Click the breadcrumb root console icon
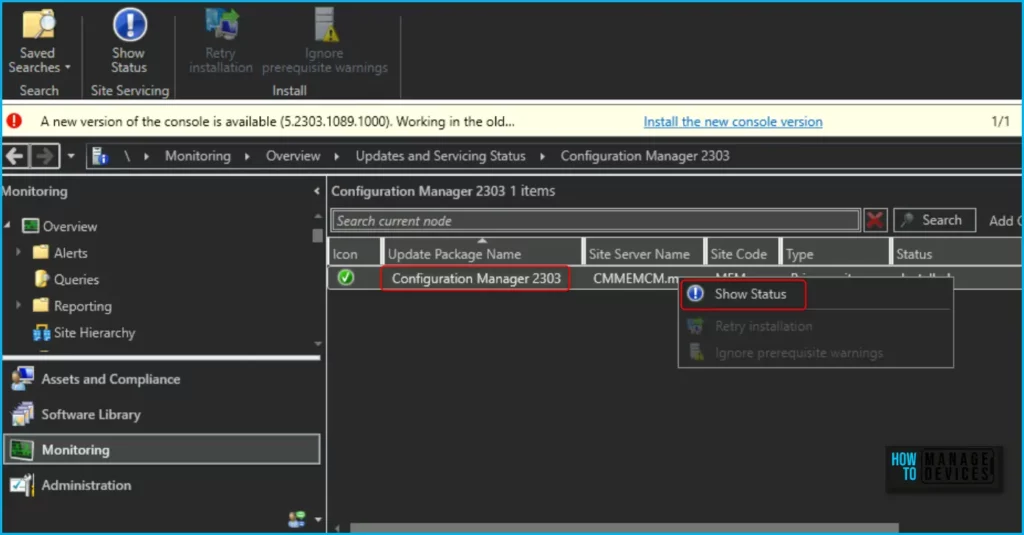 coord(100,156)
